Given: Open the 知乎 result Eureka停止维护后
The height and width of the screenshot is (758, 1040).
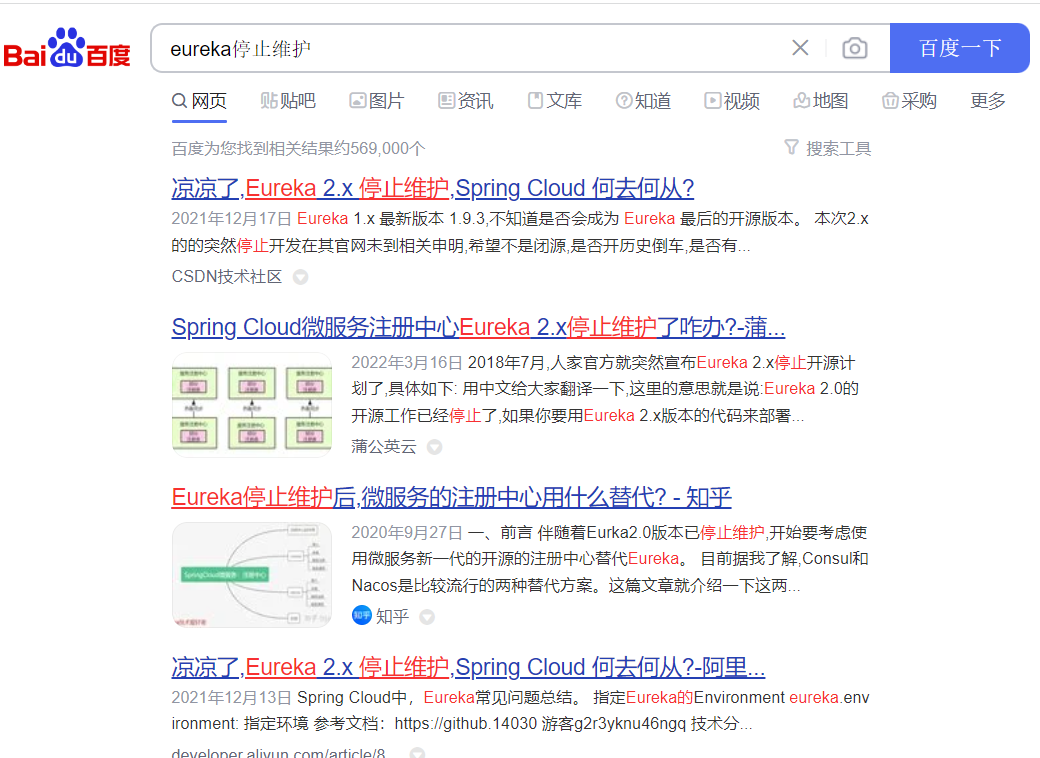Looking at the screenshot, I should (451, 497).
